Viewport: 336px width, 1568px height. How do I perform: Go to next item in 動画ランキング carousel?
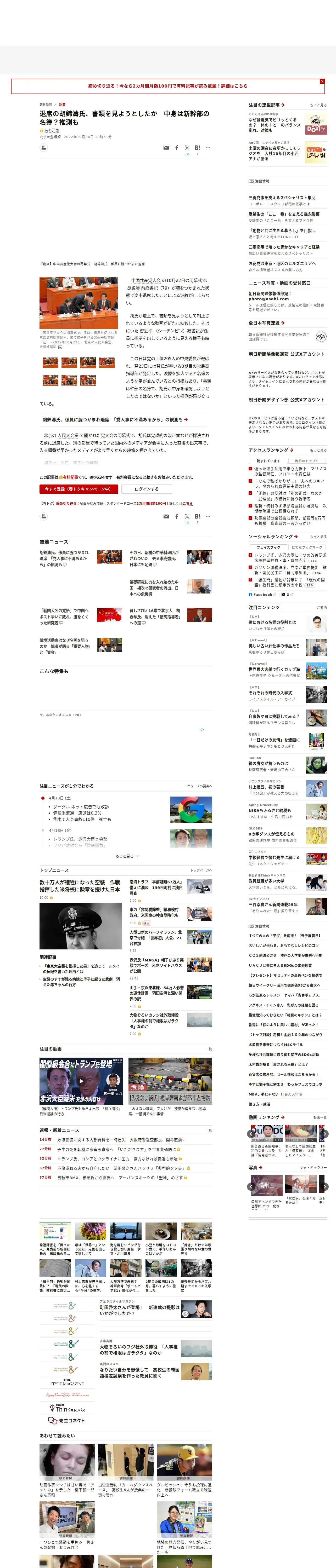[324, 1134]
